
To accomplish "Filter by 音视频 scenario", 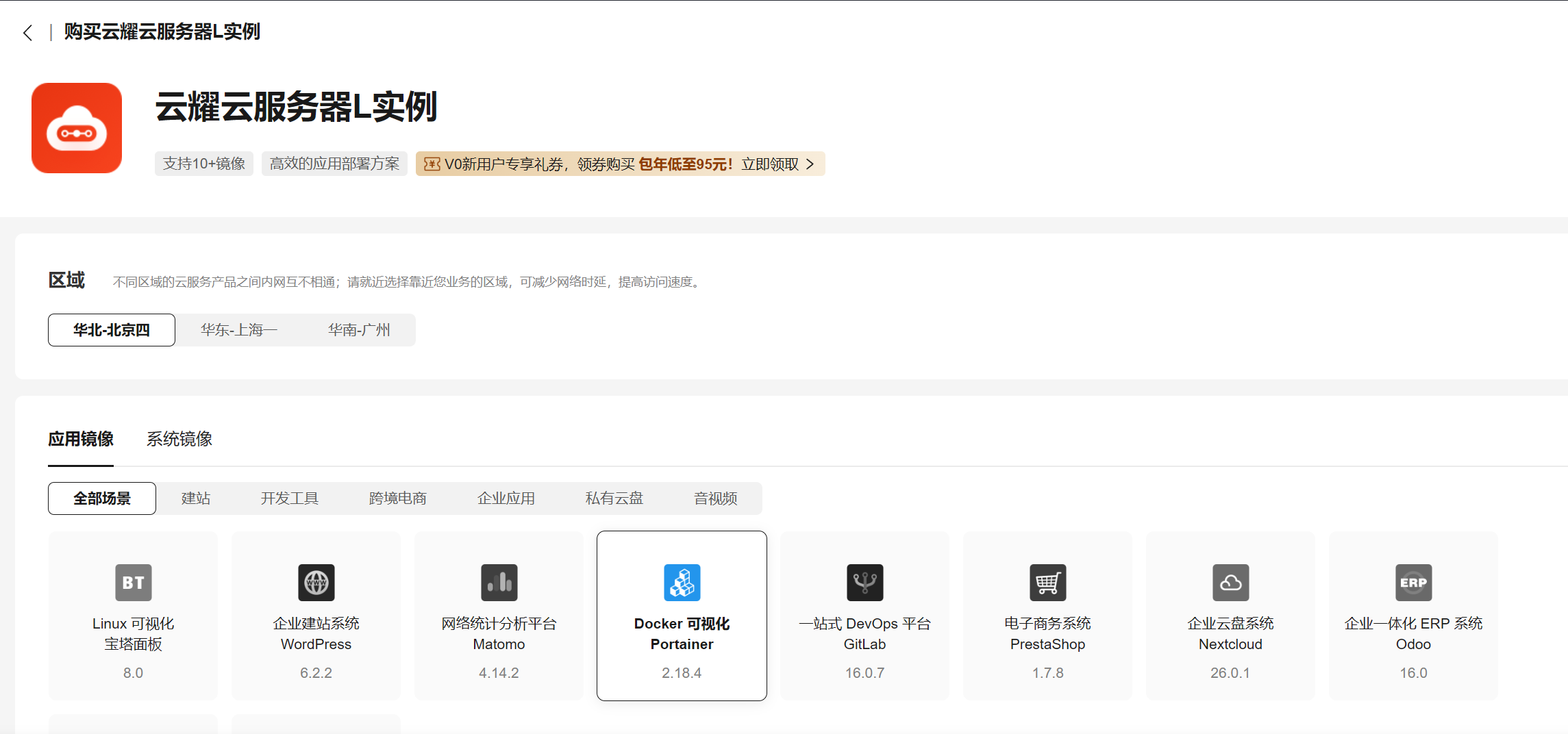I will coord(716,498).
